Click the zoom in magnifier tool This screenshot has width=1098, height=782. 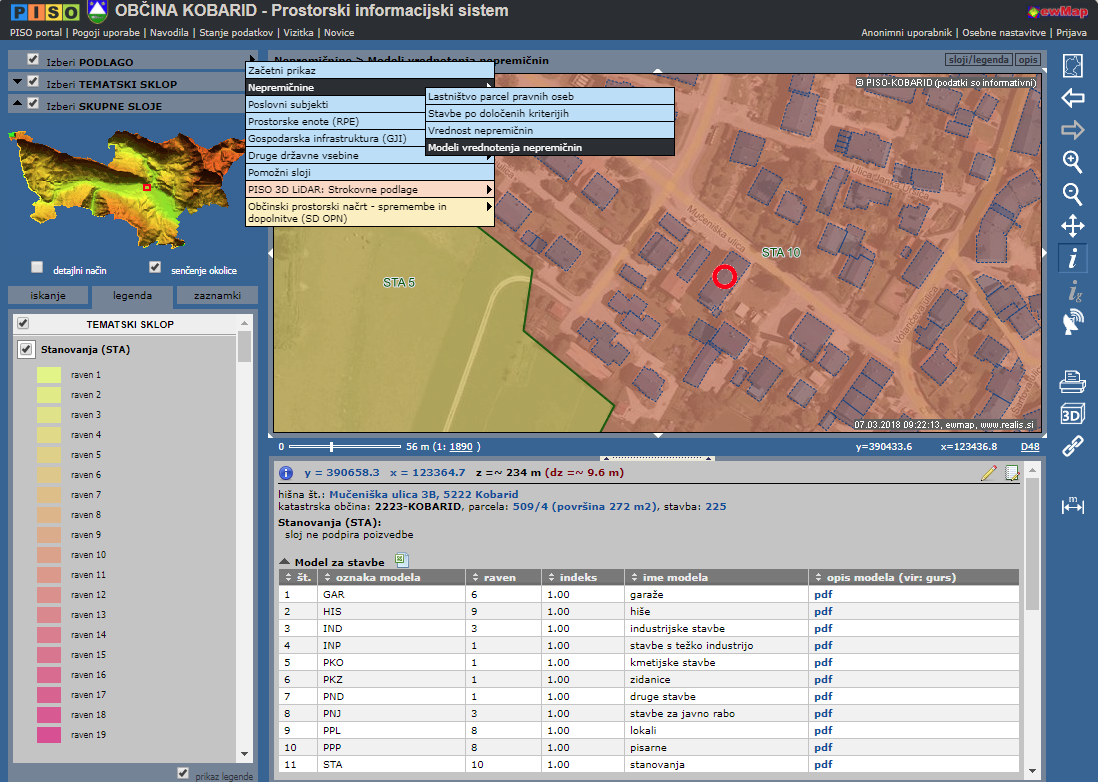coord(1072,162)
